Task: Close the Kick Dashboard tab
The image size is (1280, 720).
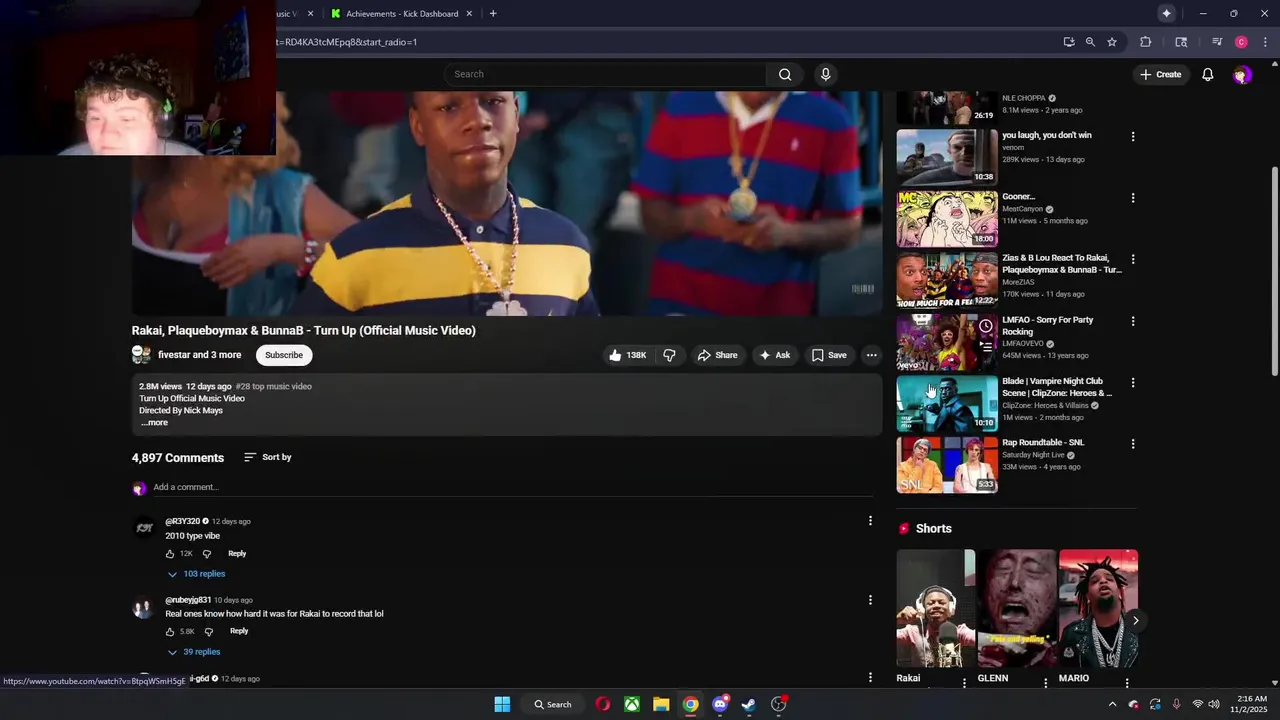Action: 468,14
